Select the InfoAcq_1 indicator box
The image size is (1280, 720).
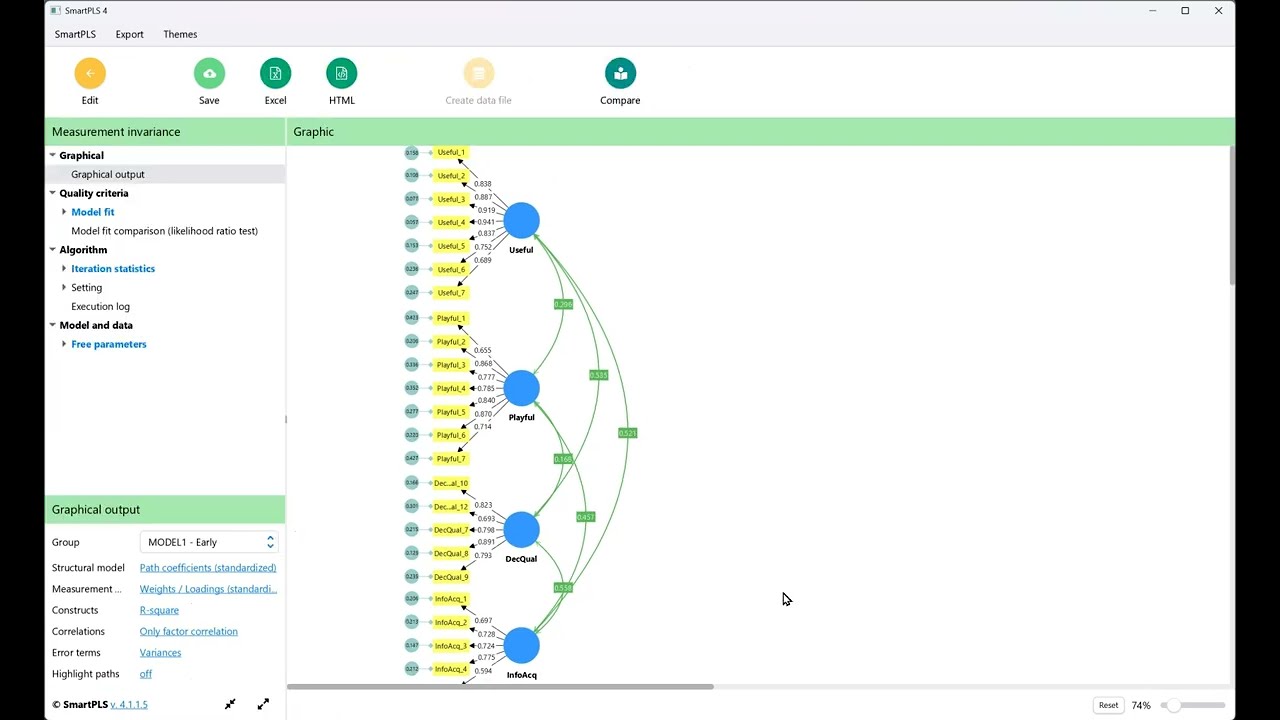coord(451,599)
